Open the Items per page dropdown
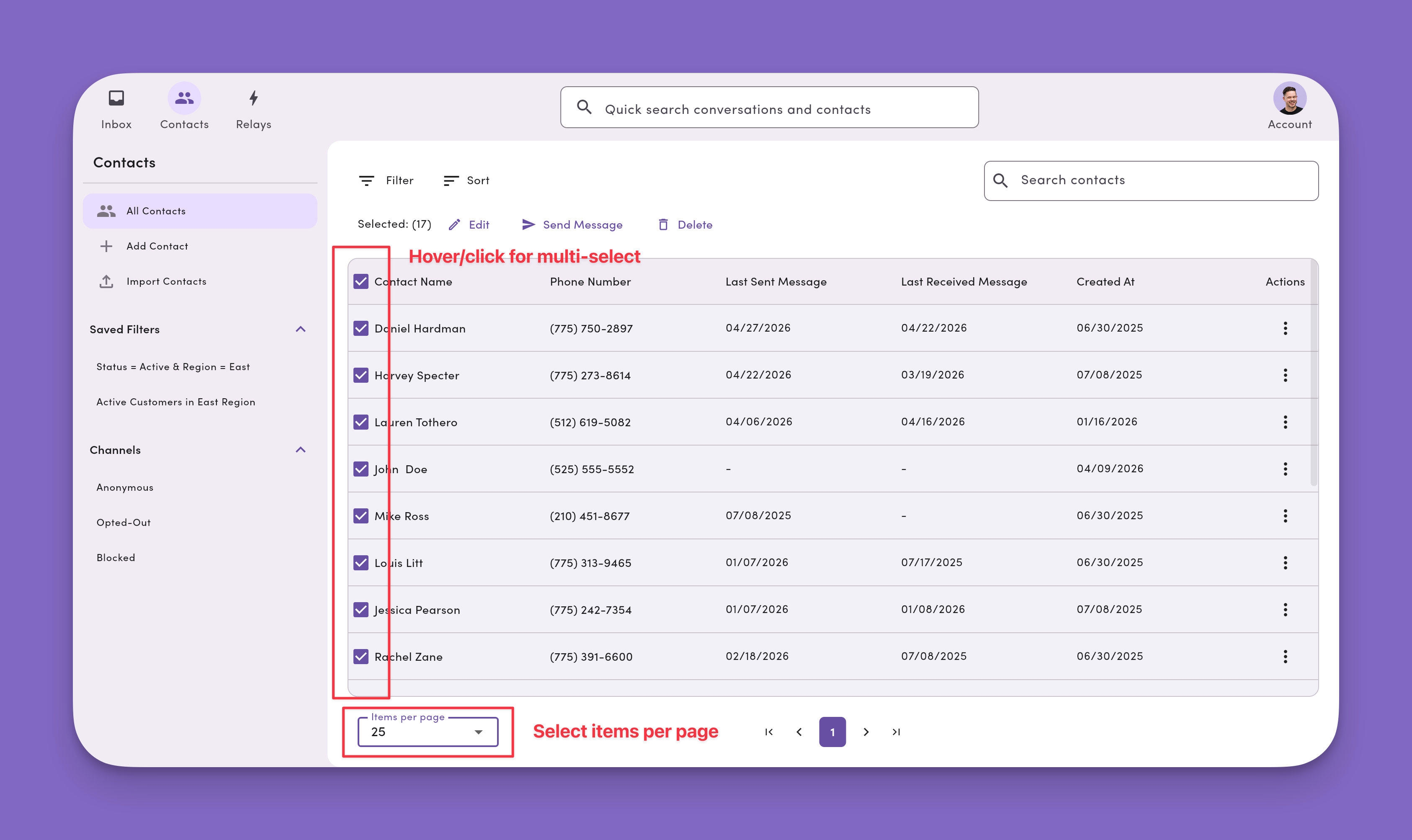This screenshot has width=1412, height=840. point(428,732)
